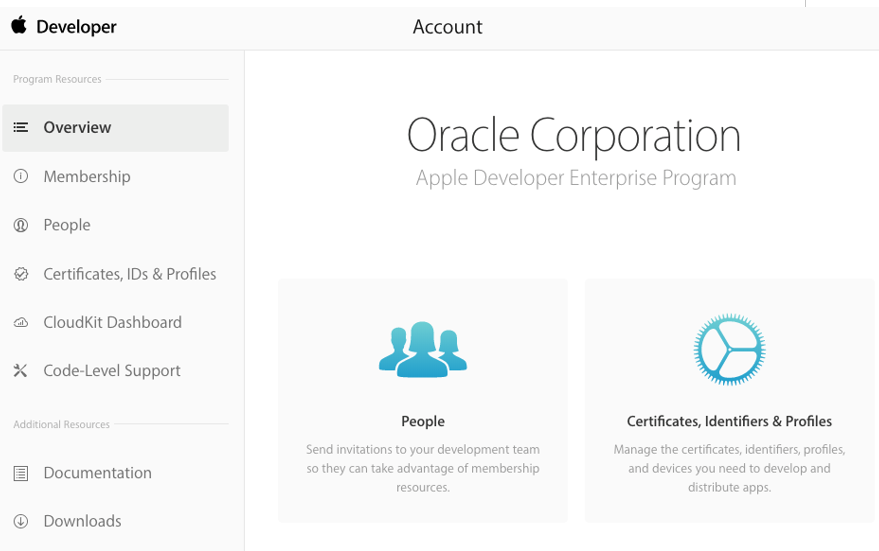This screenshot has width=879, height=551.
Task: Open Documentation link
Action: [98, 473]
